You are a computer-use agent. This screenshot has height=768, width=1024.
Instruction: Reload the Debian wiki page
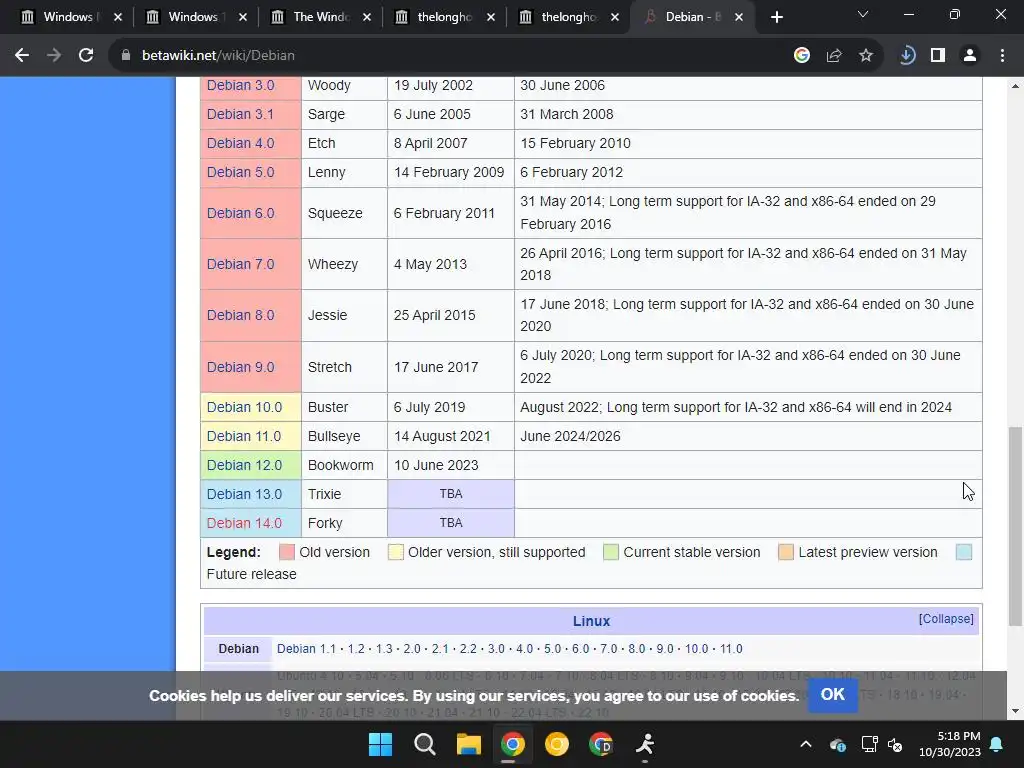86,56
